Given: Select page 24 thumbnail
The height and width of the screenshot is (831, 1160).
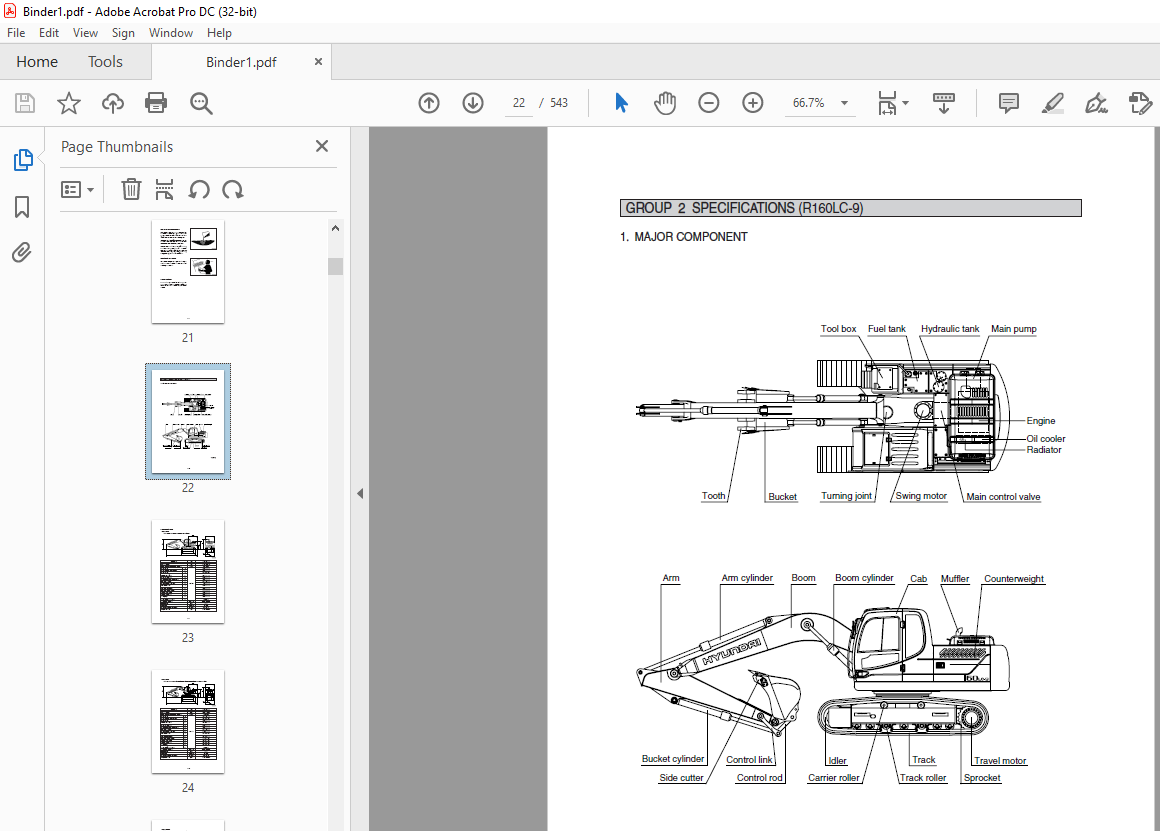Looking at the screenshot, I should tap(188, 721).
